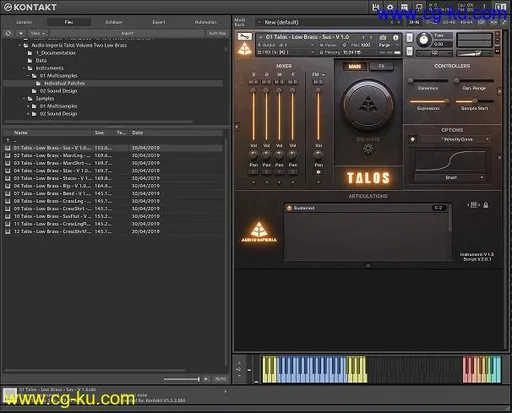Click the Audio Imperia pyramid logo in instrument header

245,49
